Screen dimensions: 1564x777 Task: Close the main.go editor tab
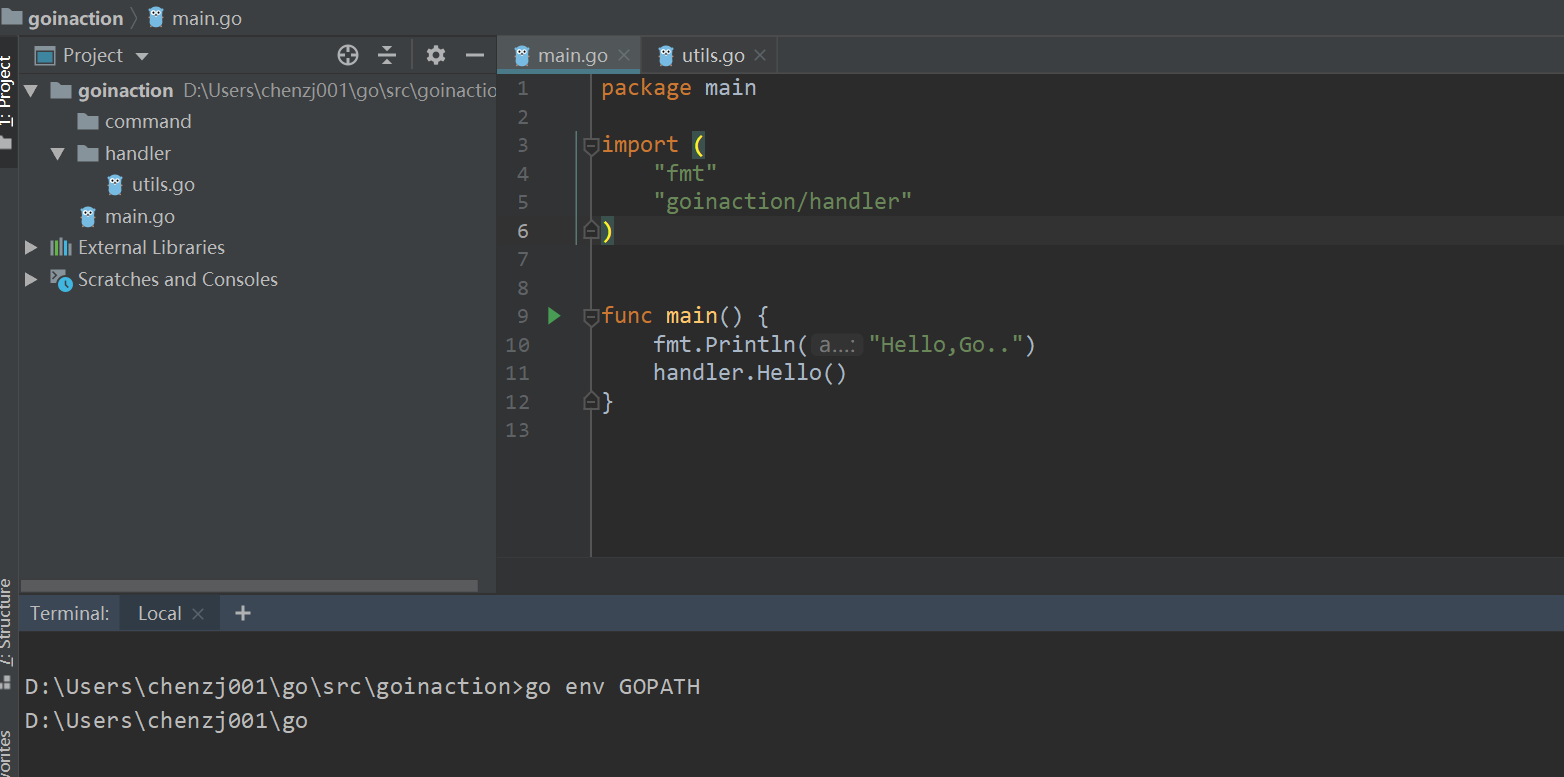[624, 55]
